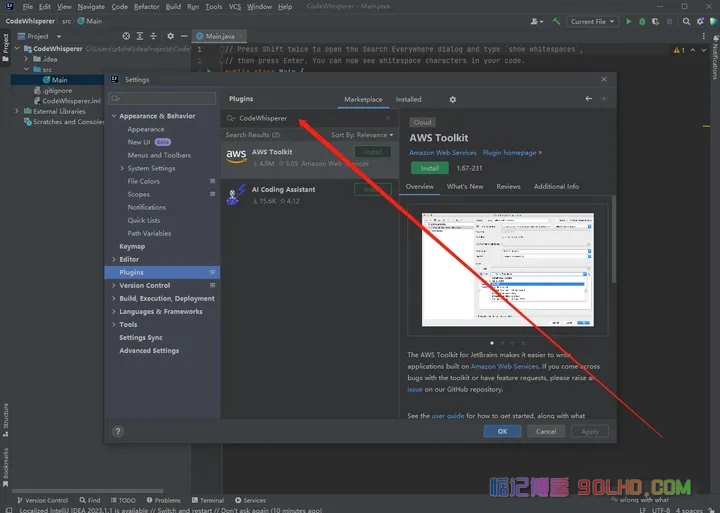
Task: Open the Refactor menu
Action: pos(146,6)
